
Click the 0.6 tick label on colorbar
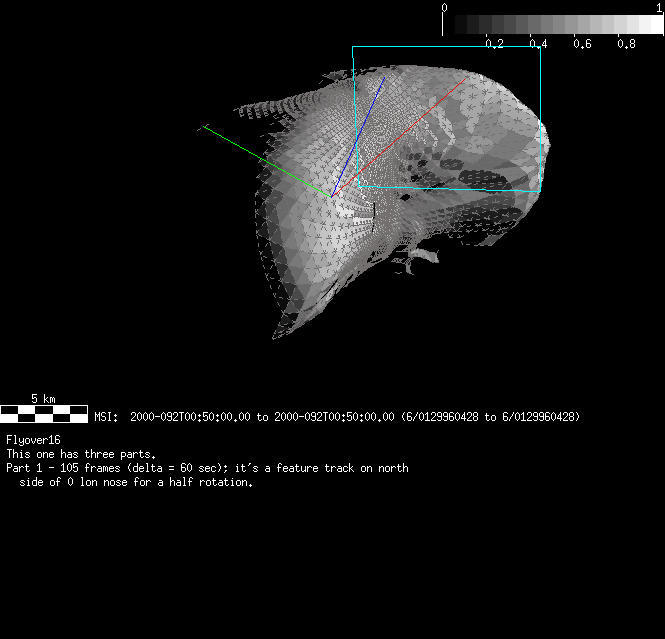click(x=582, y=44)
